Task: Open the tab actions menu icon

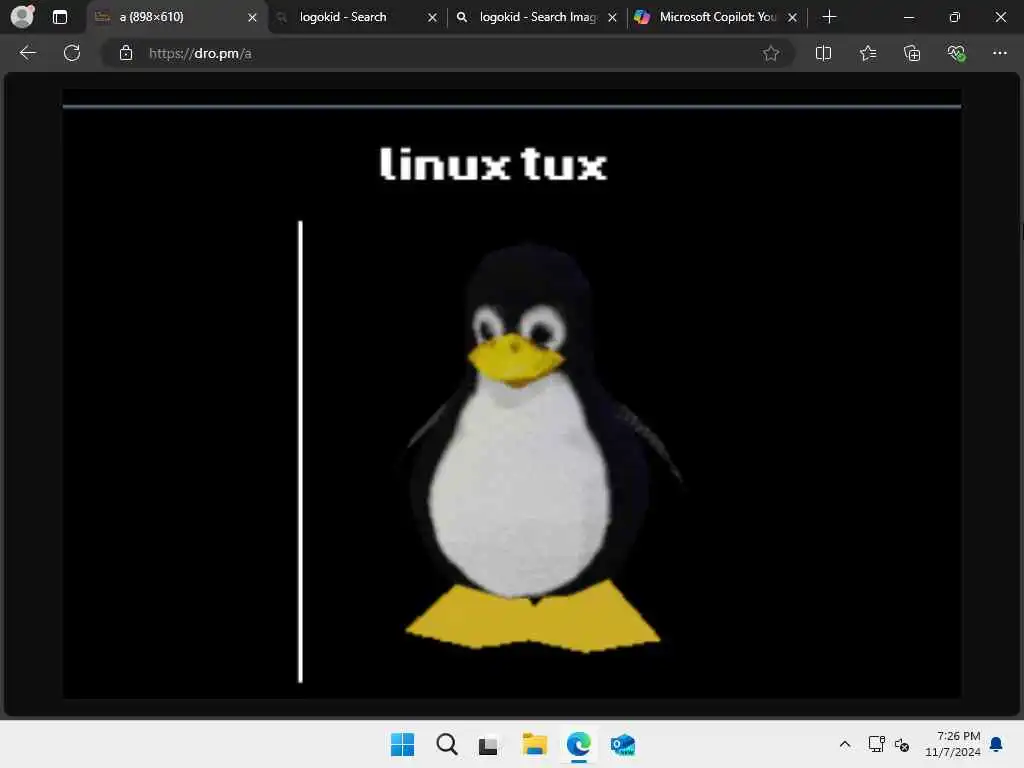Action: pyautogui.click(x=59, y=17)
